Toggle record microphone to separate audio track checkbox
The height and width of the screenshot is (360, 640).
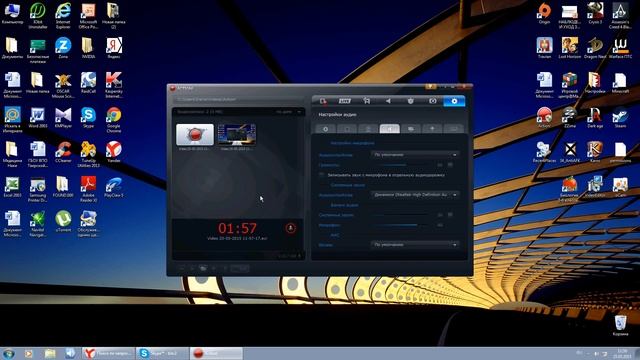click(x=322, y=175)
